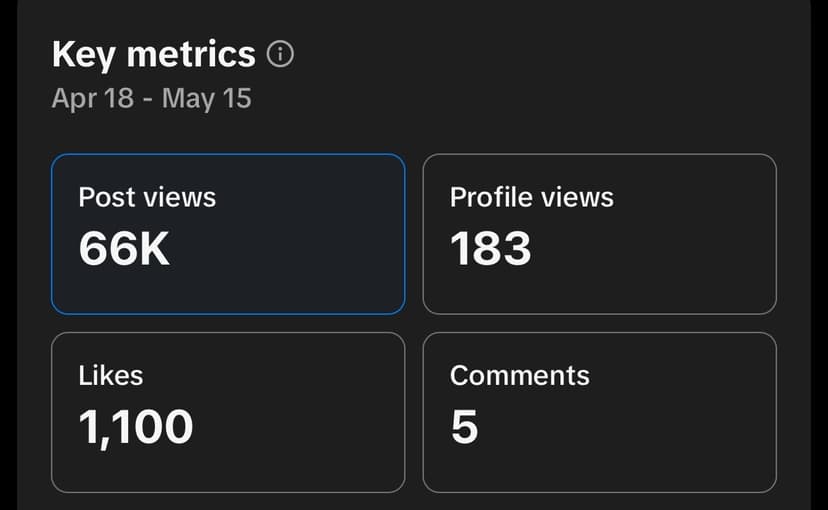828x510 pixels.
Task: Click the "Likes" label text
Action: pos(111,376)
